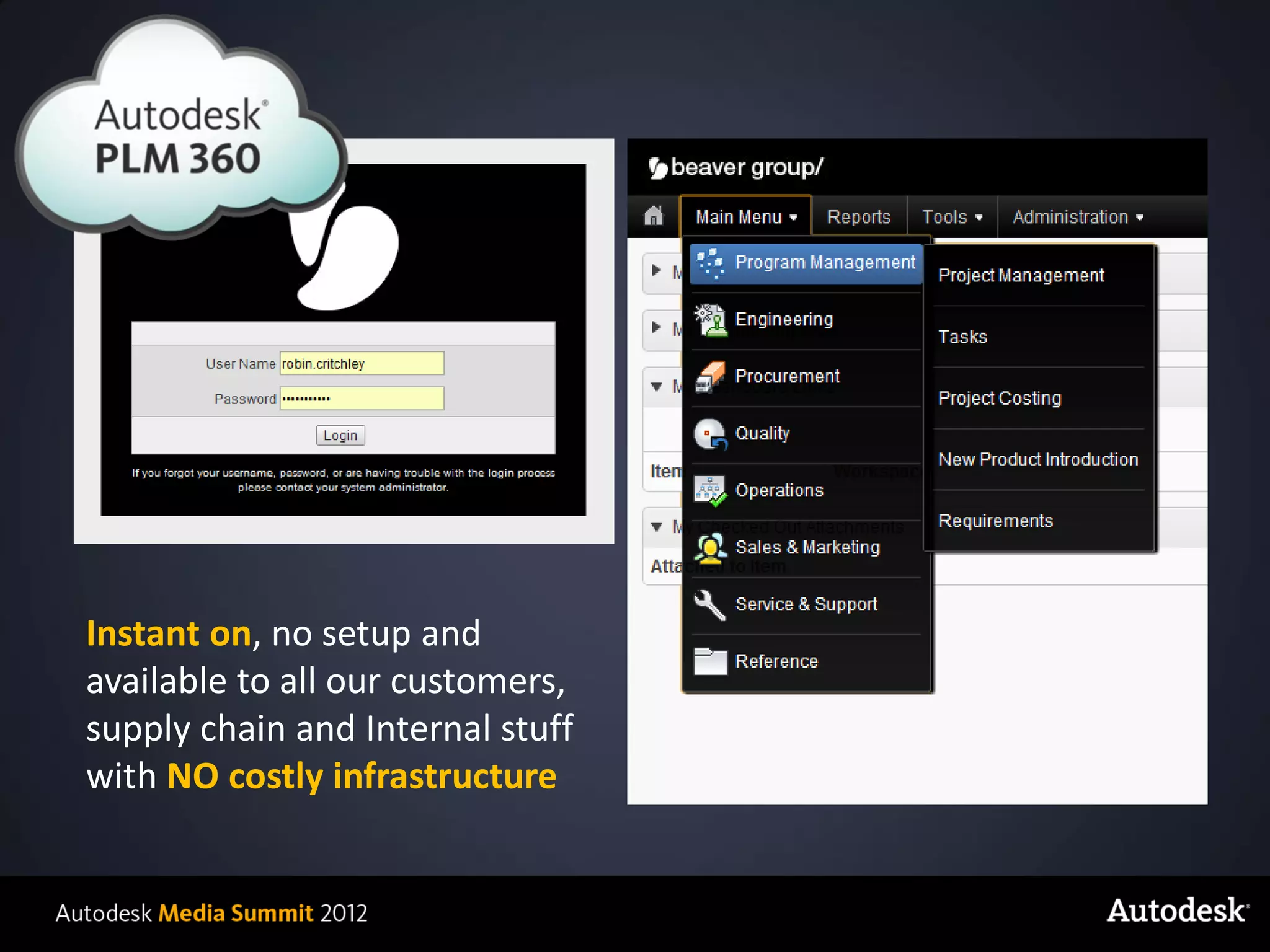This screenshot has height=952, width=1270.
Task: Click the Service & Support wrench icon
Action: (x=710, y=605)
